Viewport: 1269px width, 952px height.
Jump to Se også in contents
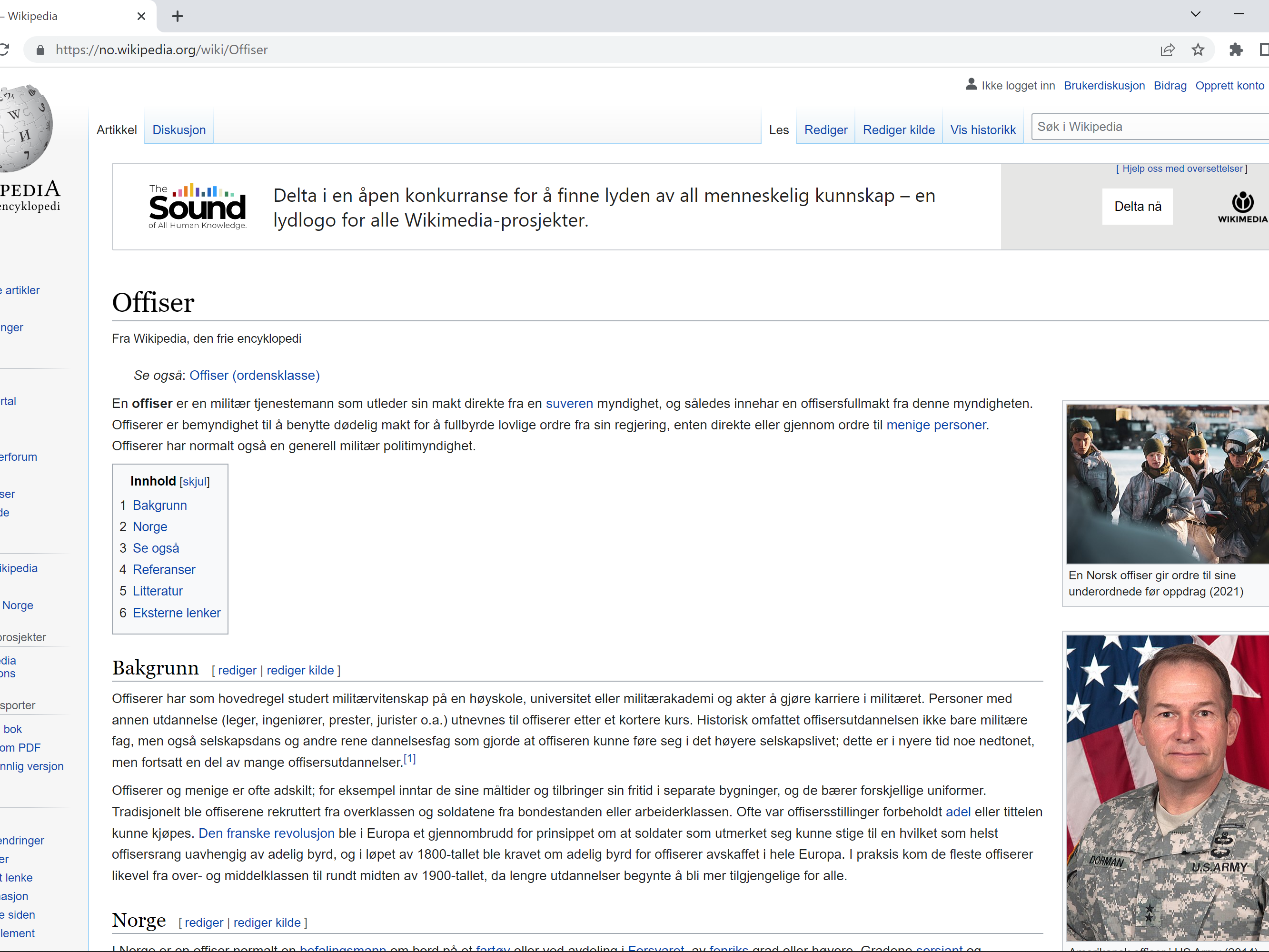point(156,548)
